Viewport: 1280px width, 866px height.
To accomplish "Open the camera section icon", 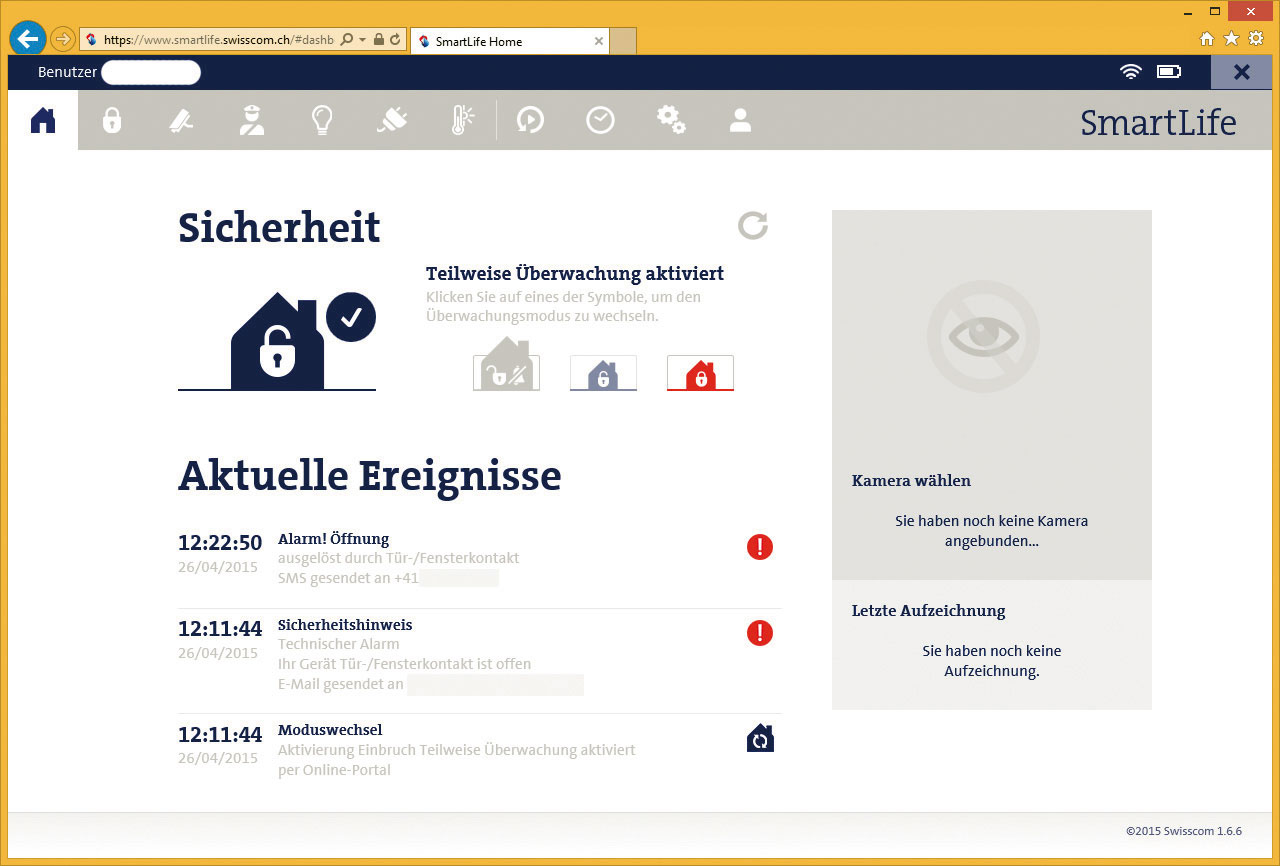I will click(181, 120).
